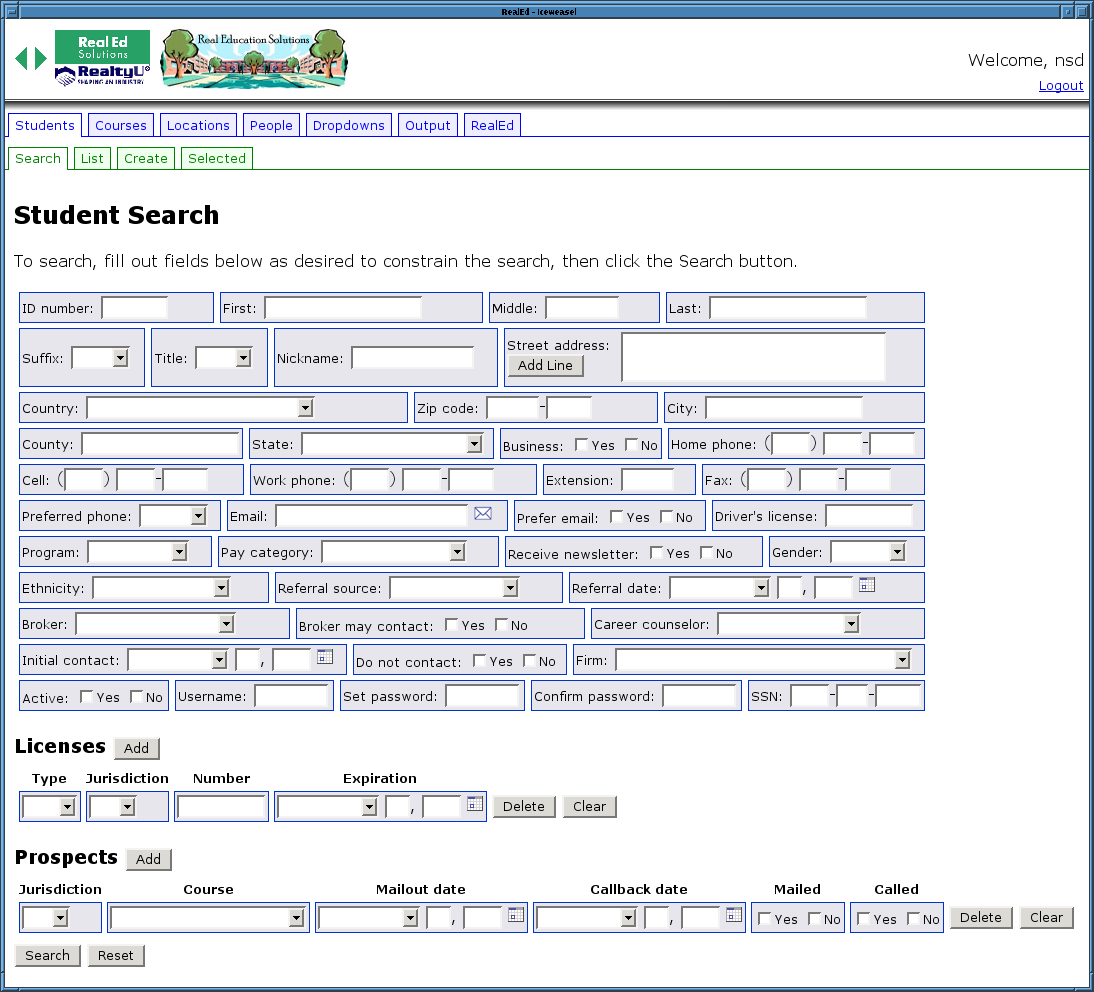Switch to the Courses tab
Viewport: 1094px width, 992px height.
[121, 125]
